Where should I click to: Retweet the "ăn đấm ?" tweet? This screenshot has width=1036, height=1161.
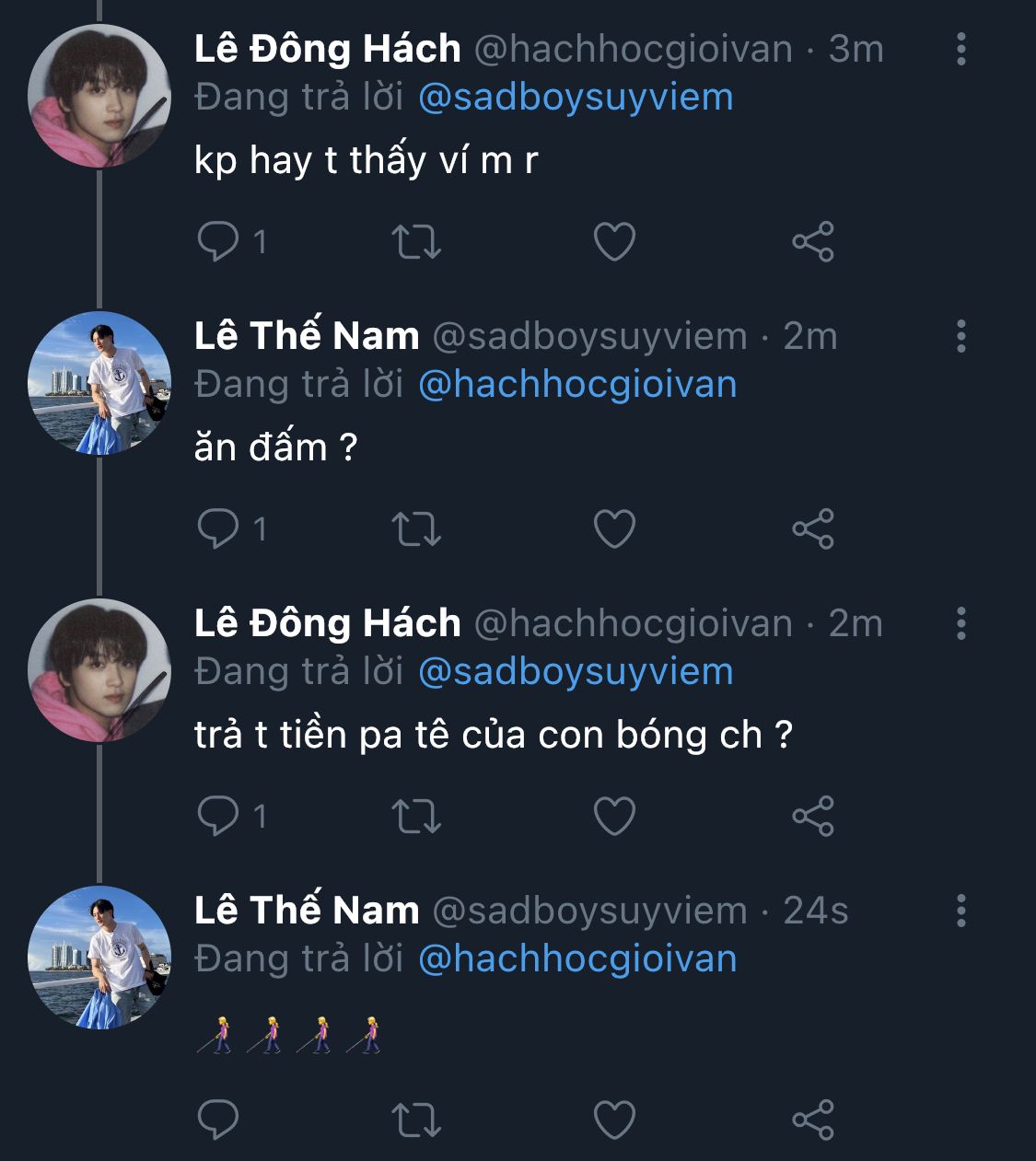pyautogui.click(x=416, y=528)
